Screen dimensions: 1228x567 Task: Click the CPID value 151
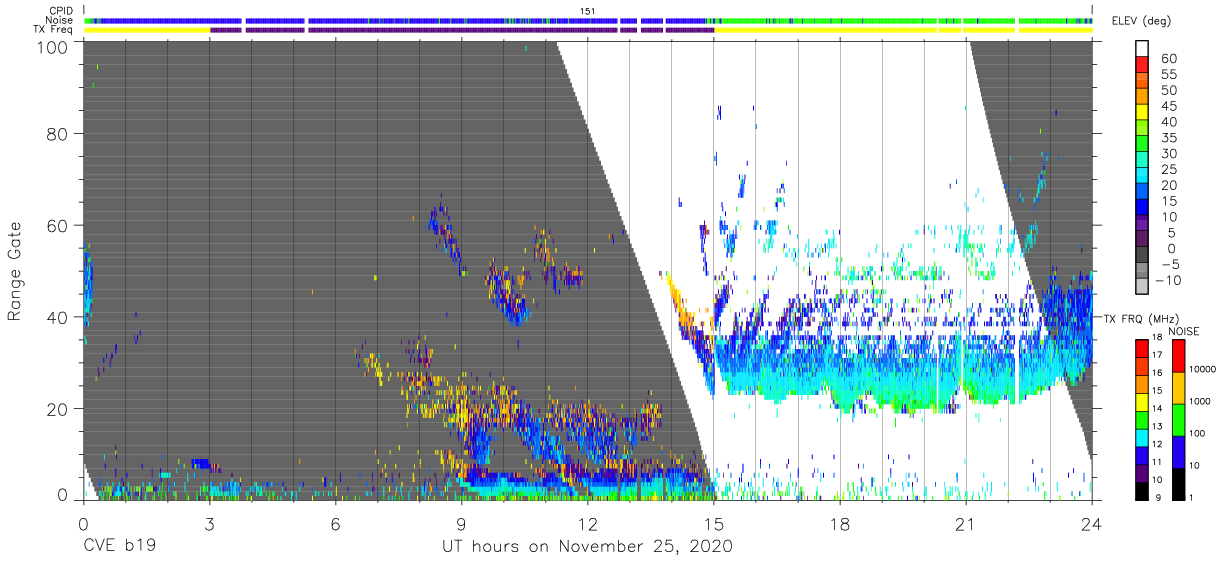click(587, 11)
